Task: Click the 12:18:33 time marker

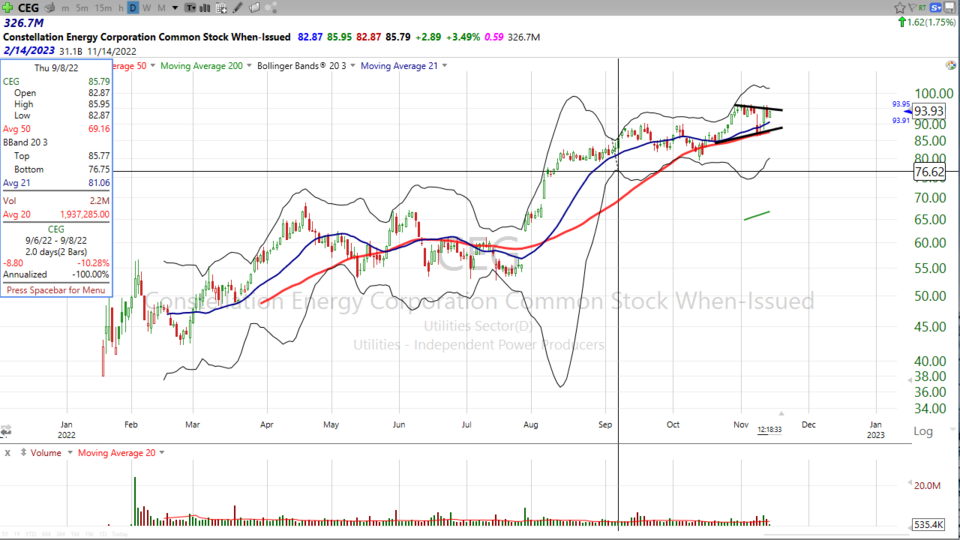Action: coord(770,430)
